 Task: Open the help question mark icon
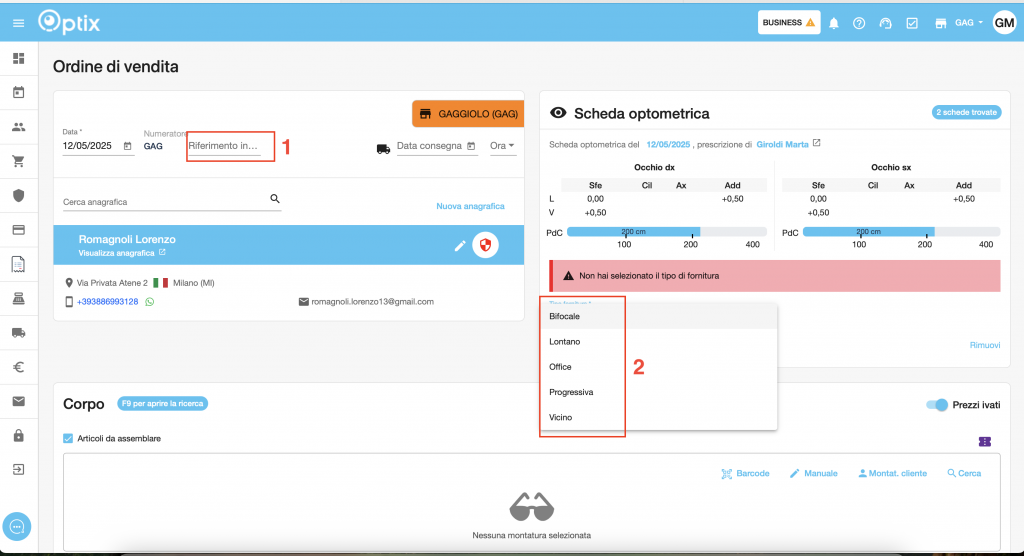click(859, 23)
